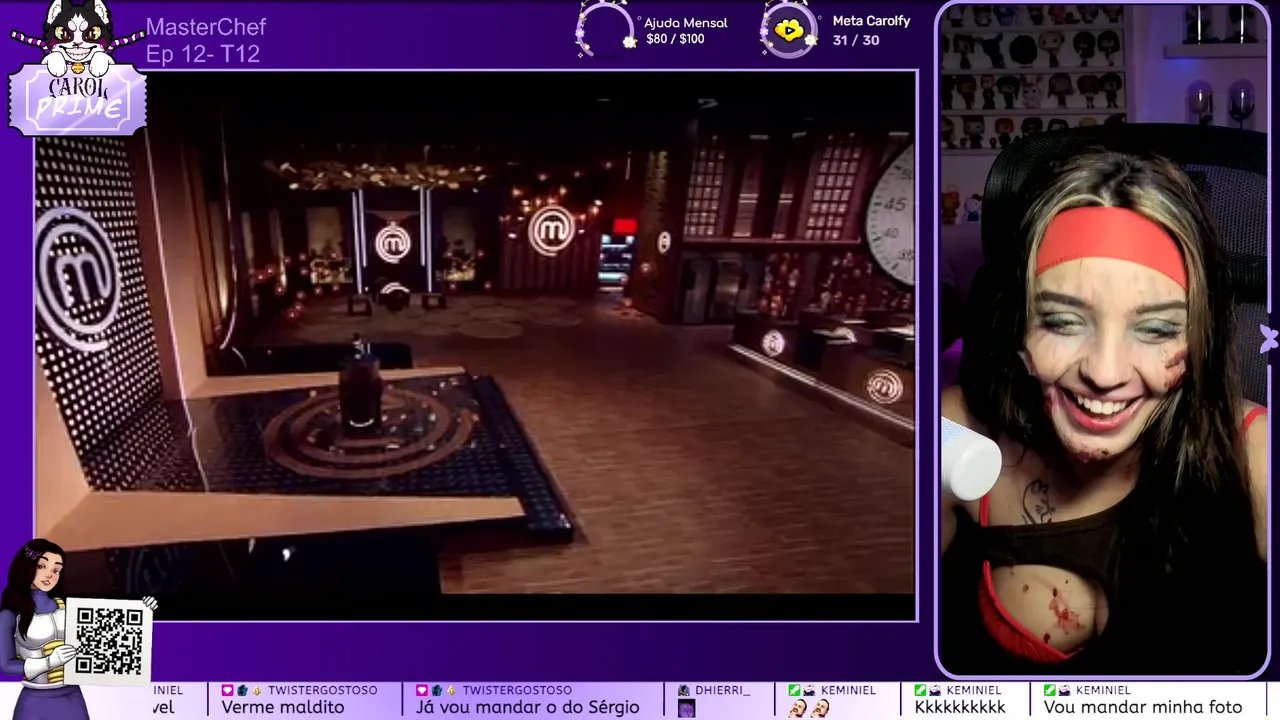The width and height of the screenshot is (1280, 720).
Task: Click the "Meta Carolfy" label
Action: 871,21
